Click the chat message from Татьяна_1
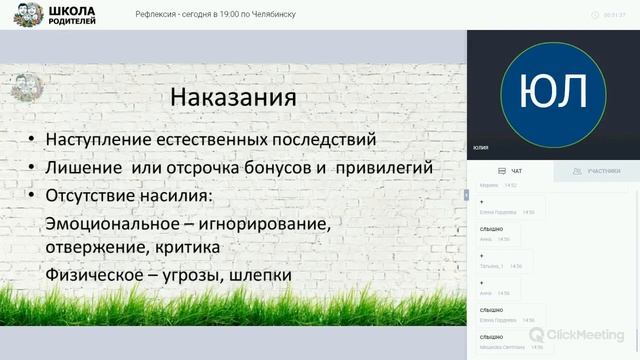 click(505, 261)
